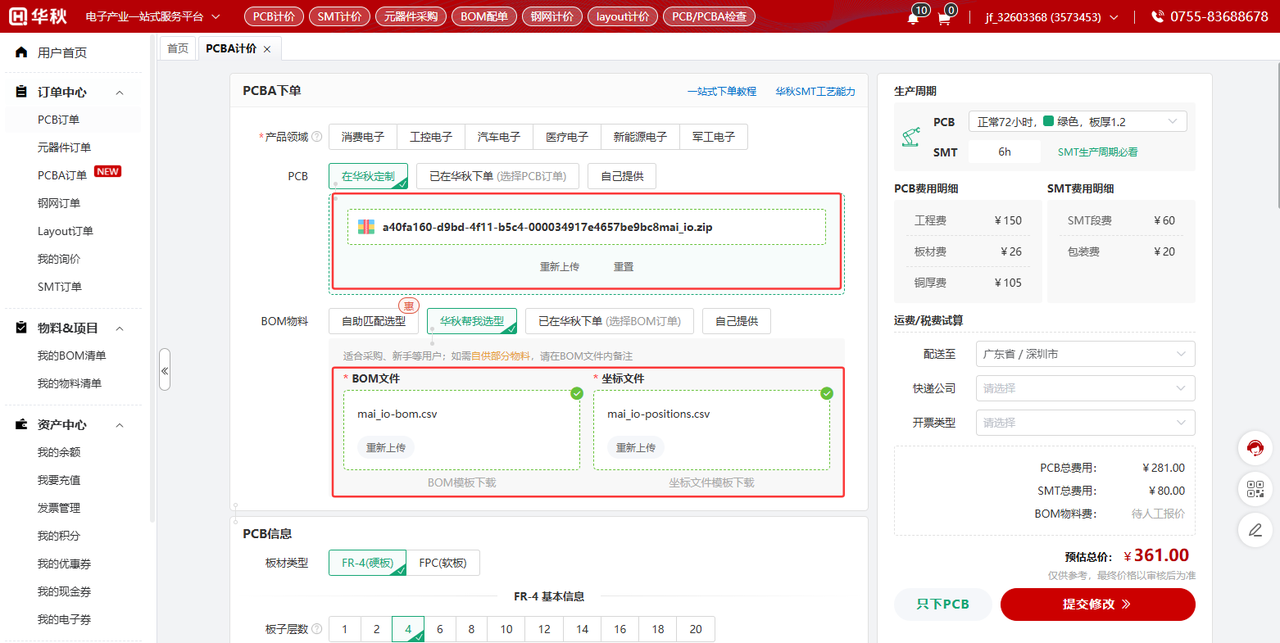Click the customer service headset icon
Viewport: 1280px width, 643px height.
click(1255, 449)
